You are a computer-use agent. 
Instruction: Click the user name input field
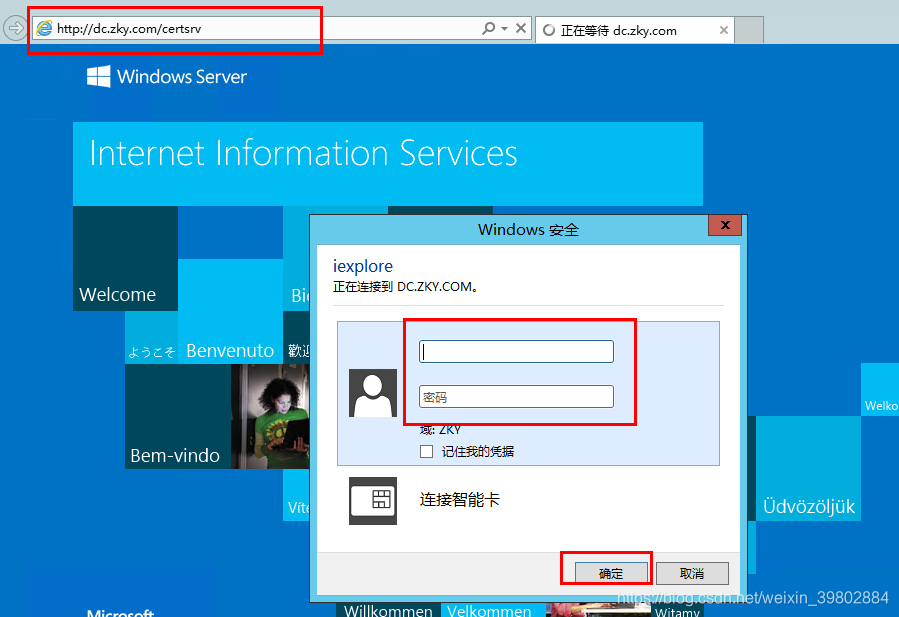516,352
